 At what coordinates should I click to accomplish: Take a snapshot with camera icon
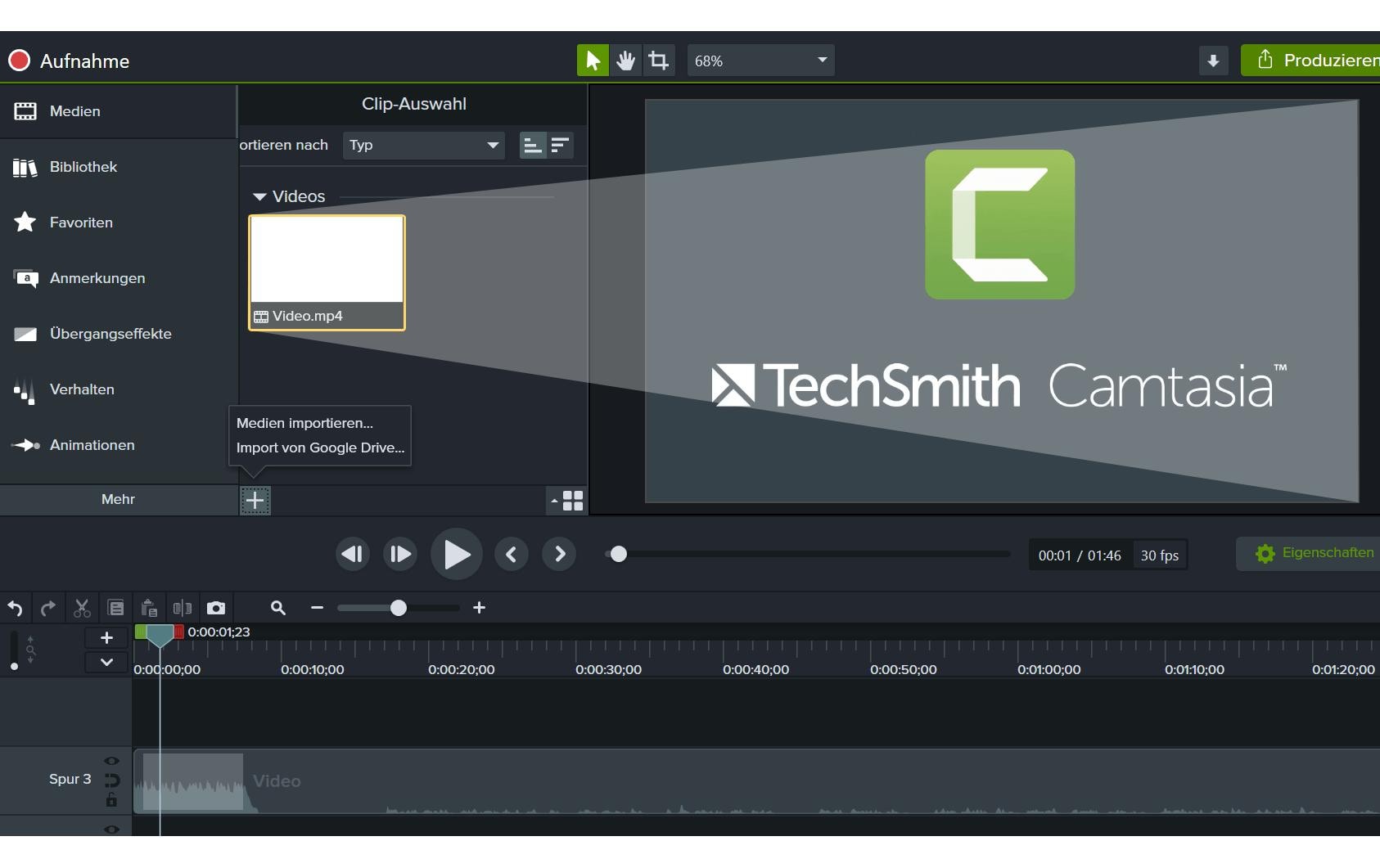[216, 608]
